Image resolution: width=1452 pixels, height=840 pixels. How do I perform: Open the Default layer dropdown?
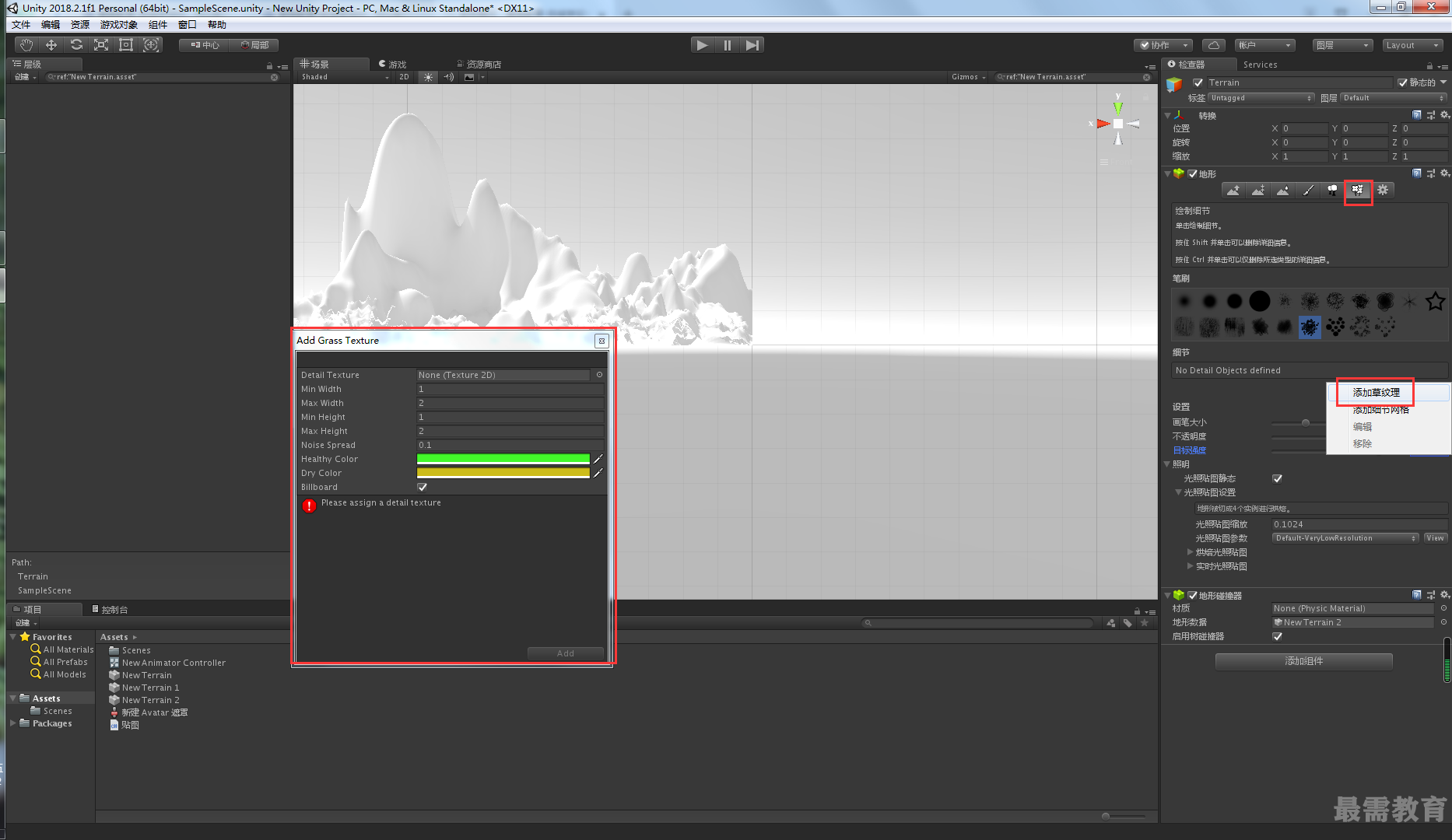pos(1394,98)
